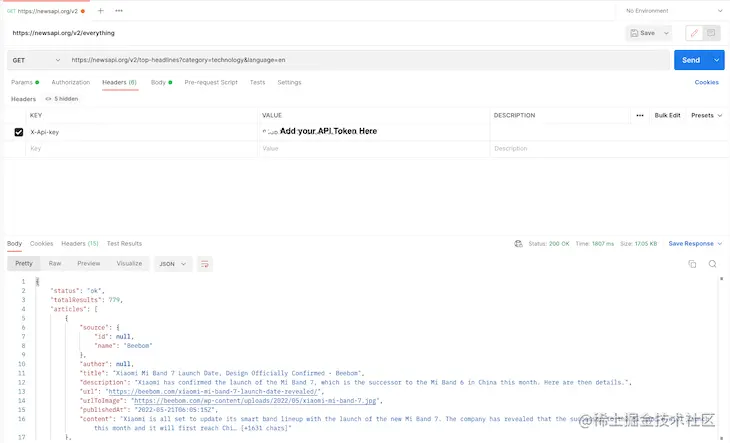Screen dimensions: 730x443
Task: Click Save Response
Action: pos(691,243)
